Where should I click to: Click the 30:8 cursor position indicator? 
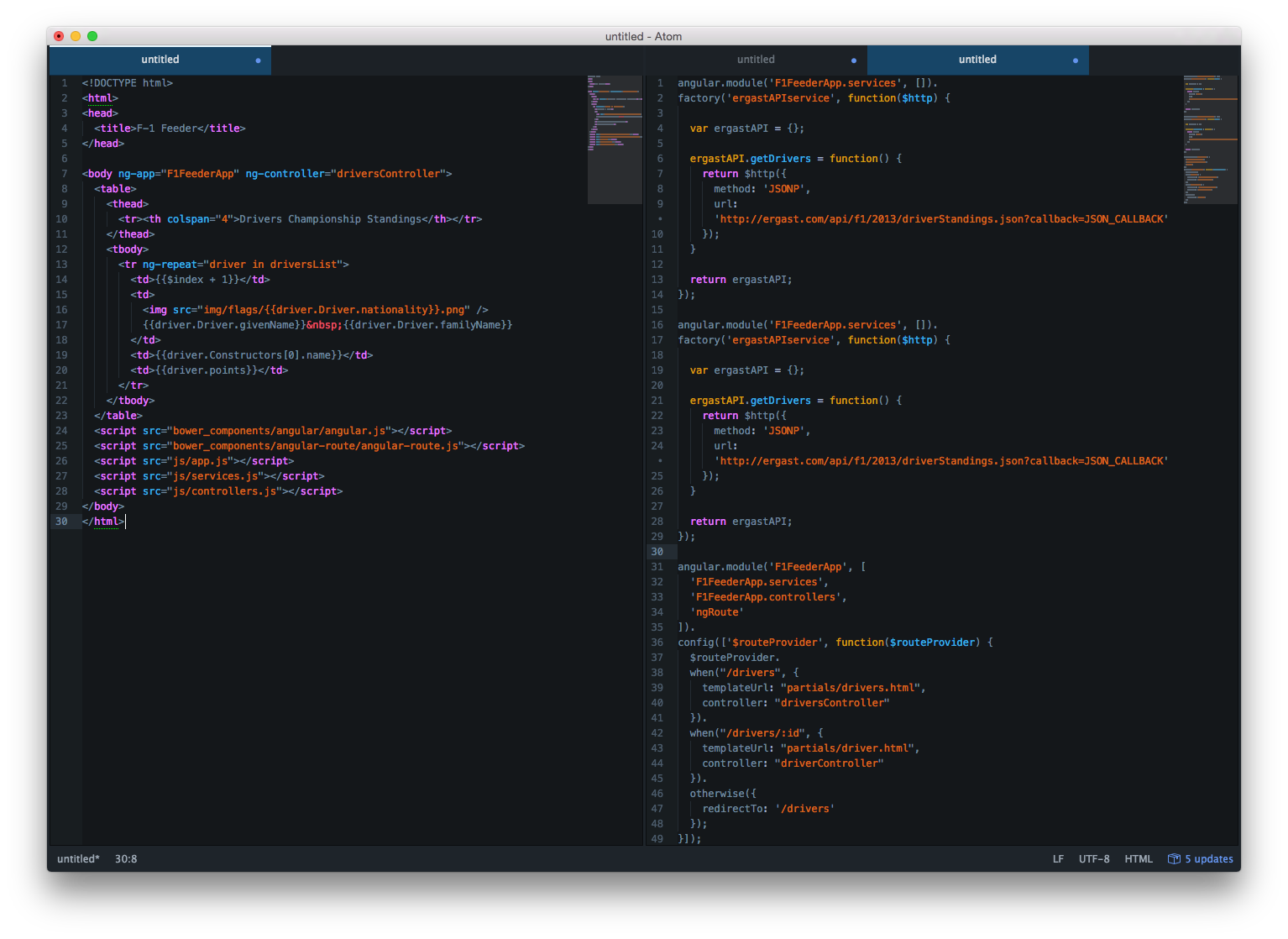tap(126, 858)
